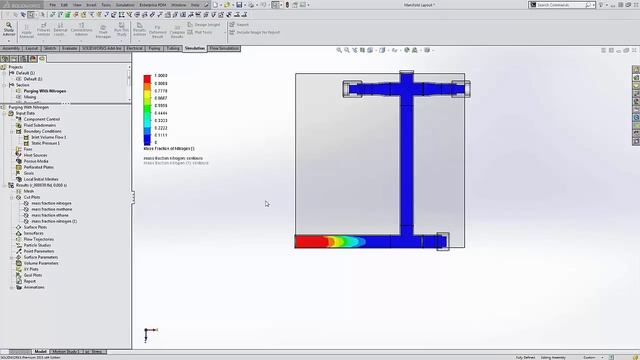Click the Heat Sources tree icon
This screenshot has width=640, height=360.
[x=18, y=155]
